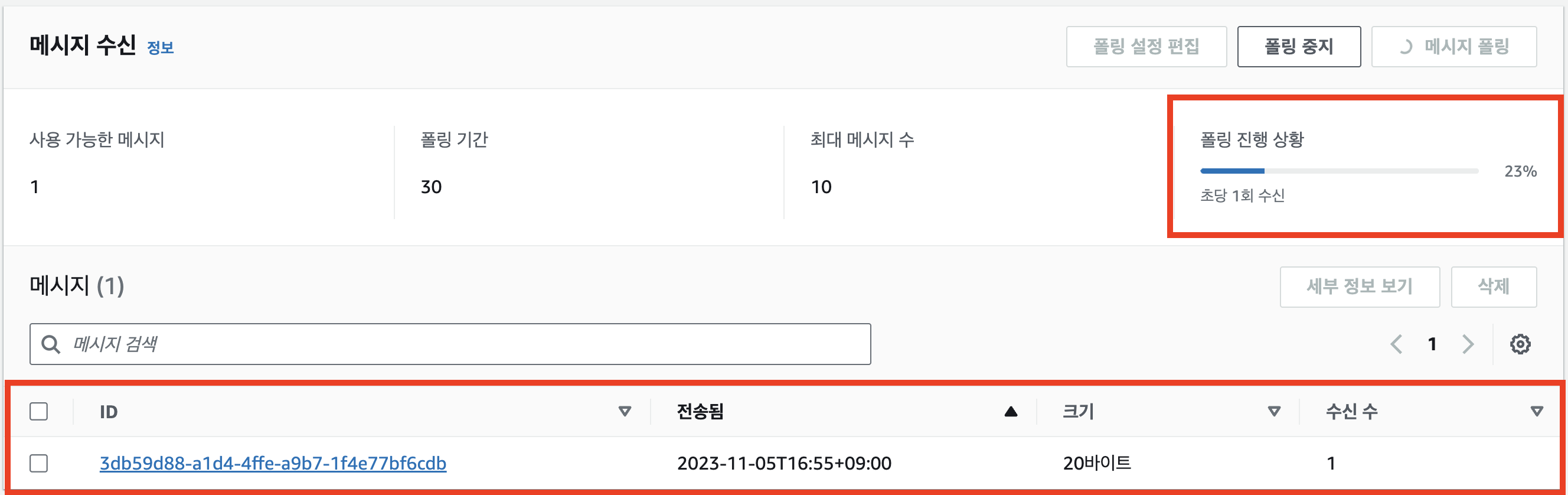Viewport: 1568px width, 495px height.
Task: Open message 3db59d88-a1d4-4ffe link
Action: pyautogui.click(x=273, y=463)
